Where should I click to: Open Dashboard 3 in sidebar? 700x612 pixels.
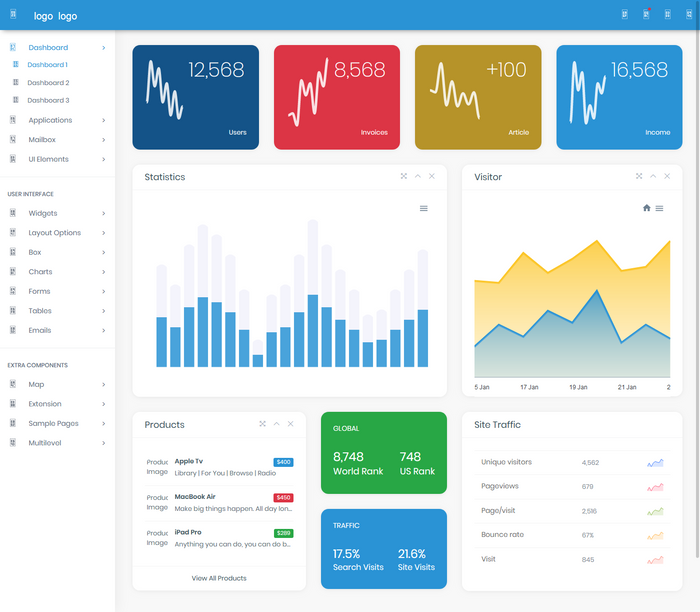point(48,100)
